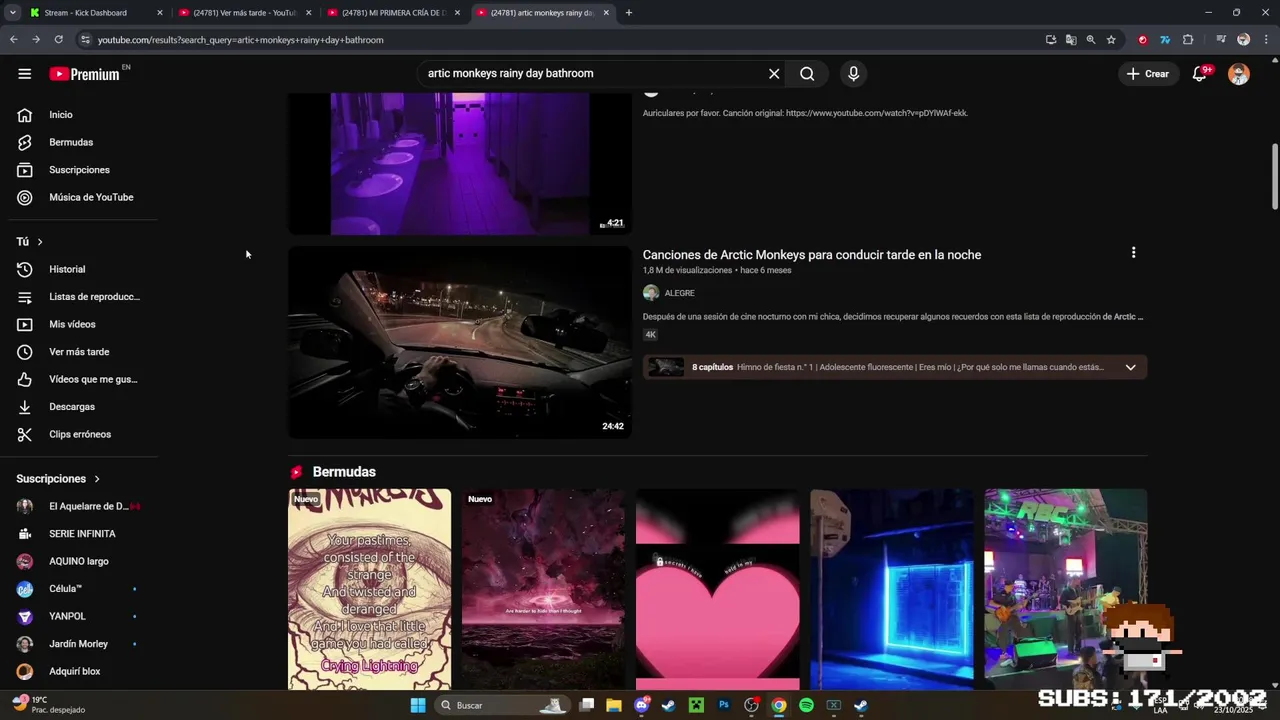
Task: Open Vídeos que me gustan in sidebar
Action: pos(78,379)
